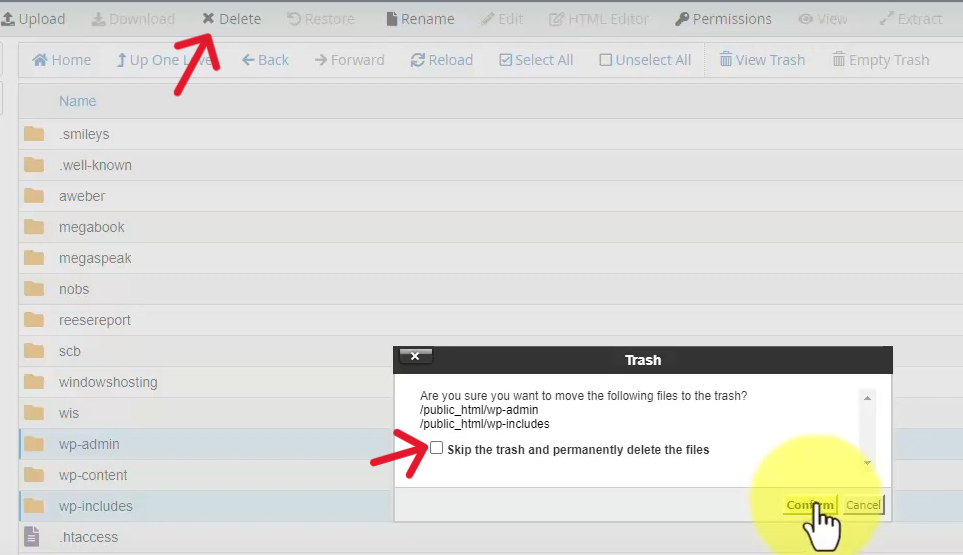Screen dimensions: 963x555
Task: Click the megaspeak folder name
Action: click(95, 258)
